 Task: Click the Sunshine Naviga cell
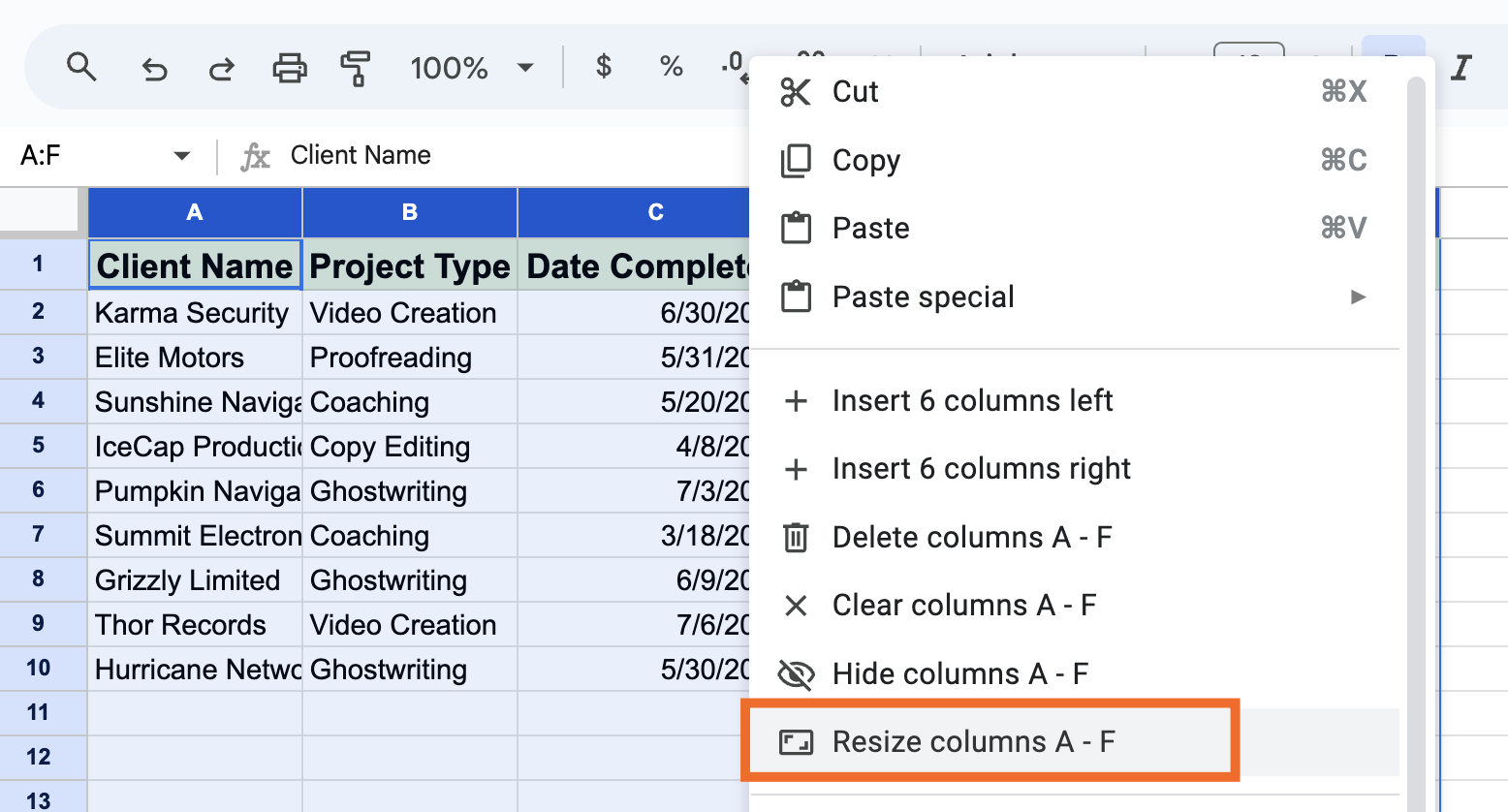[x=195, y=402]
